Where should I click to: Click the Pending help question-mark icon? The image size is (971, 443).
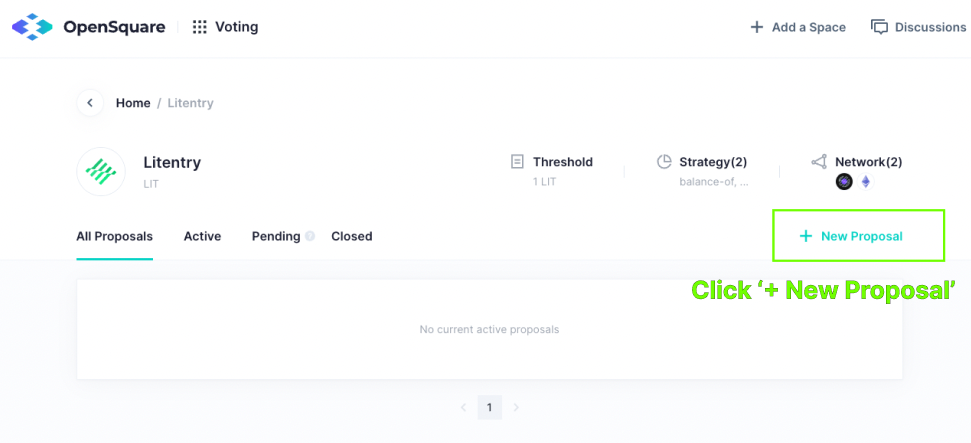click(310, 236)
